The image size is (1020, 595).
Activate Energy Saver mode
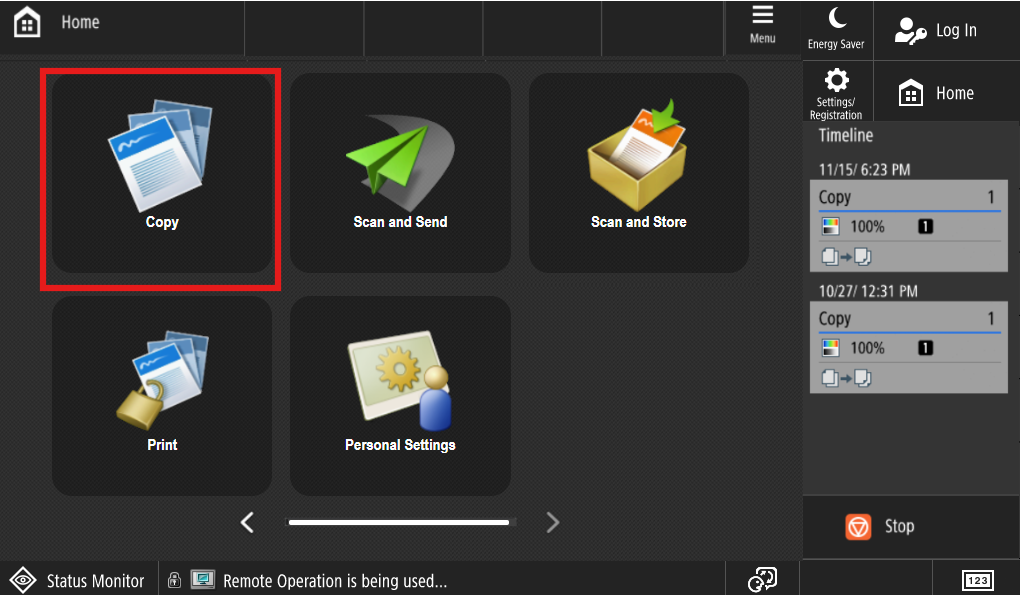(837, 29)
